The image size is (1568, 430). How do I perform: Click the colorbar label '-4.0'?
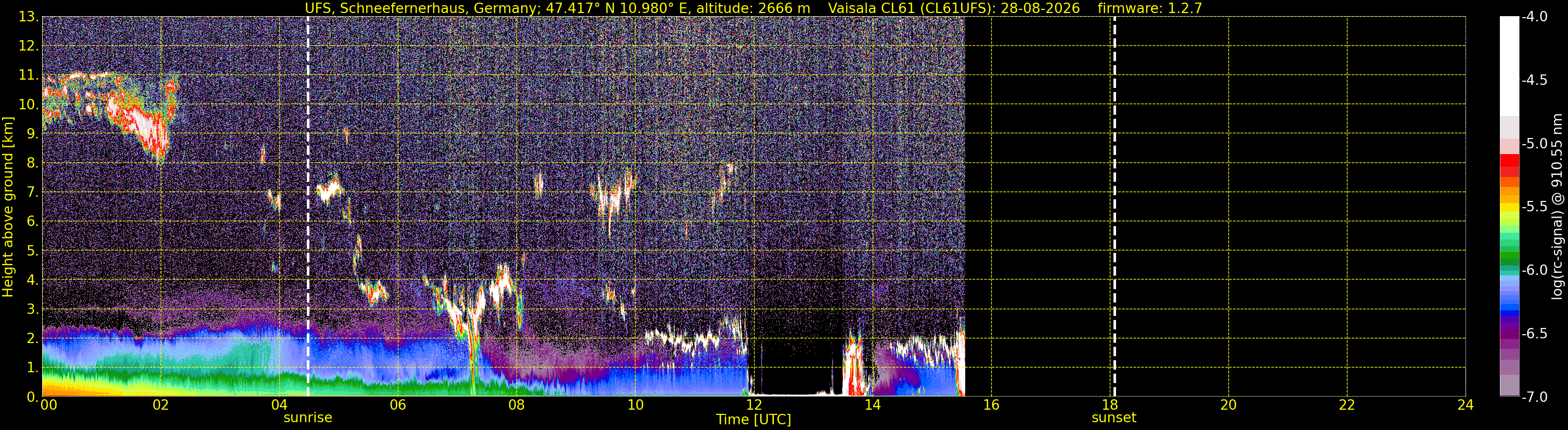coord(1534,17)
